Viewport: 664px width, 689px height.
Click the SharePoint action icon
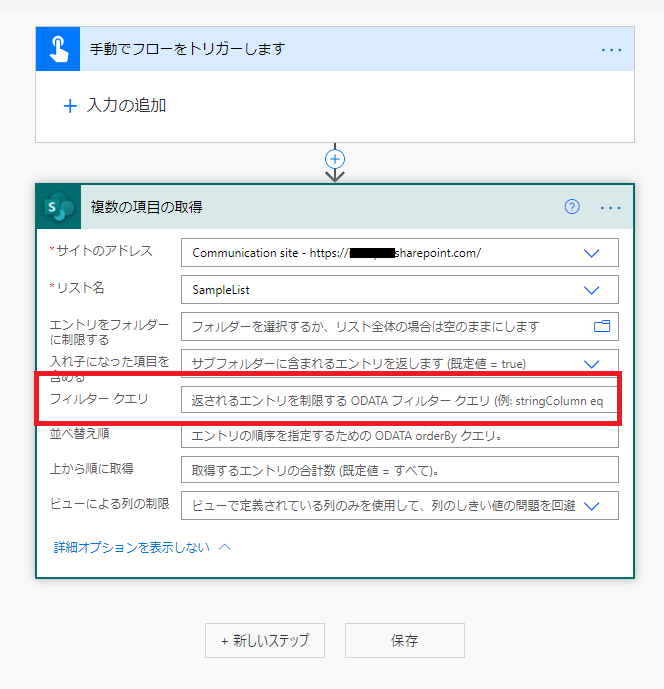click(x=59, y=207)
